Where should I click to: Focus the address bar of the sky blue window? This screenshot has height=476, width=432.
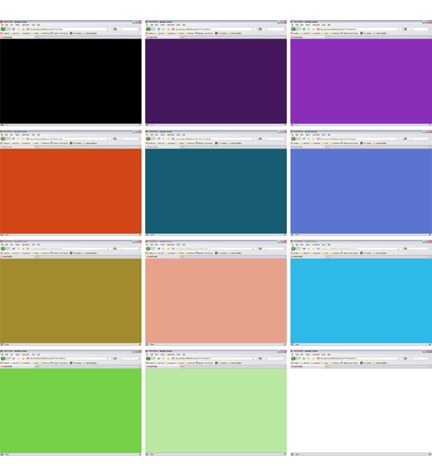pyautogui.click(x=359, y=248)
